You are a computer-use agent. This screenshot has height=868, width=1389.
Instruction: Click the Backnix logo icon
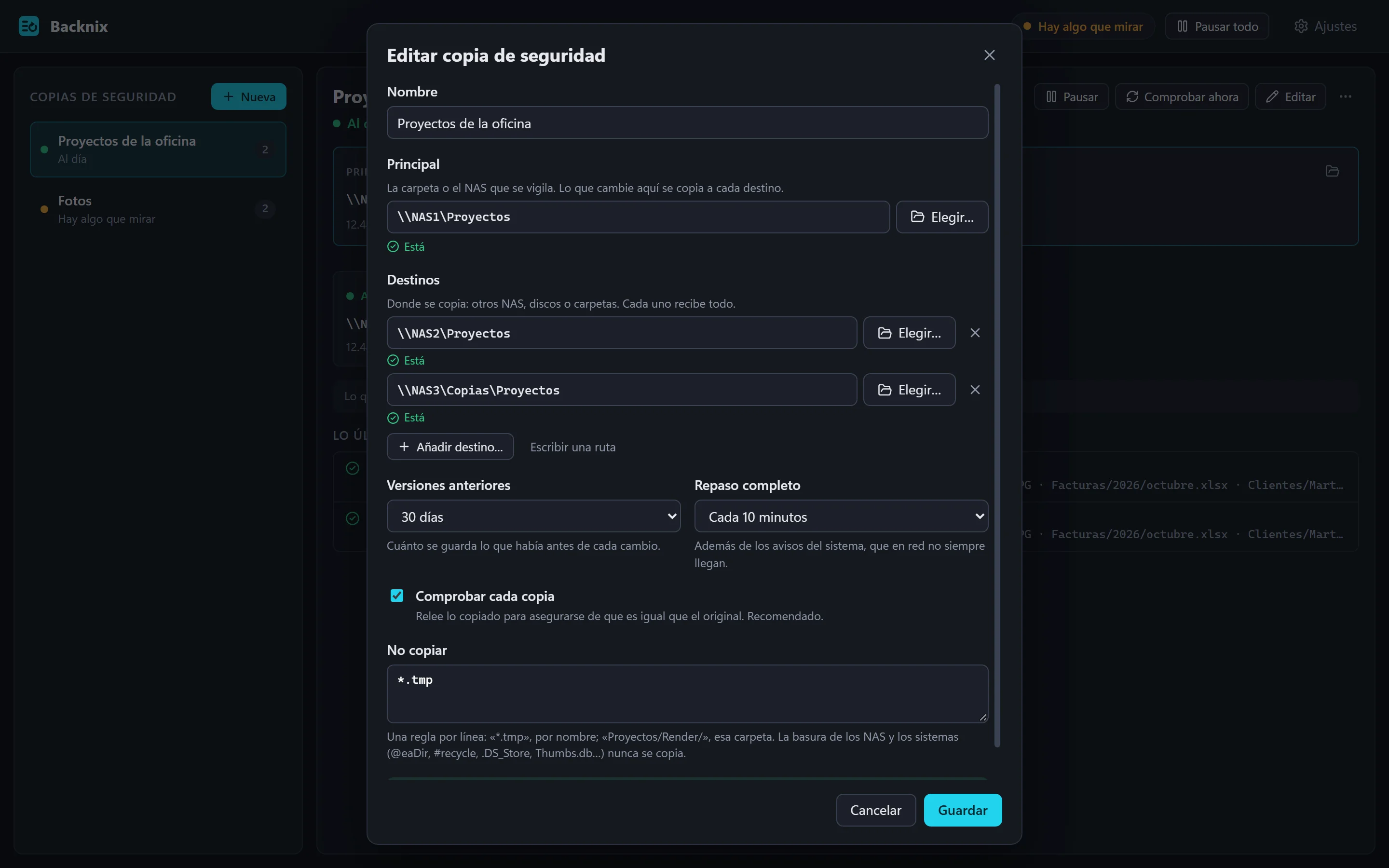click(x=29, y=27)
